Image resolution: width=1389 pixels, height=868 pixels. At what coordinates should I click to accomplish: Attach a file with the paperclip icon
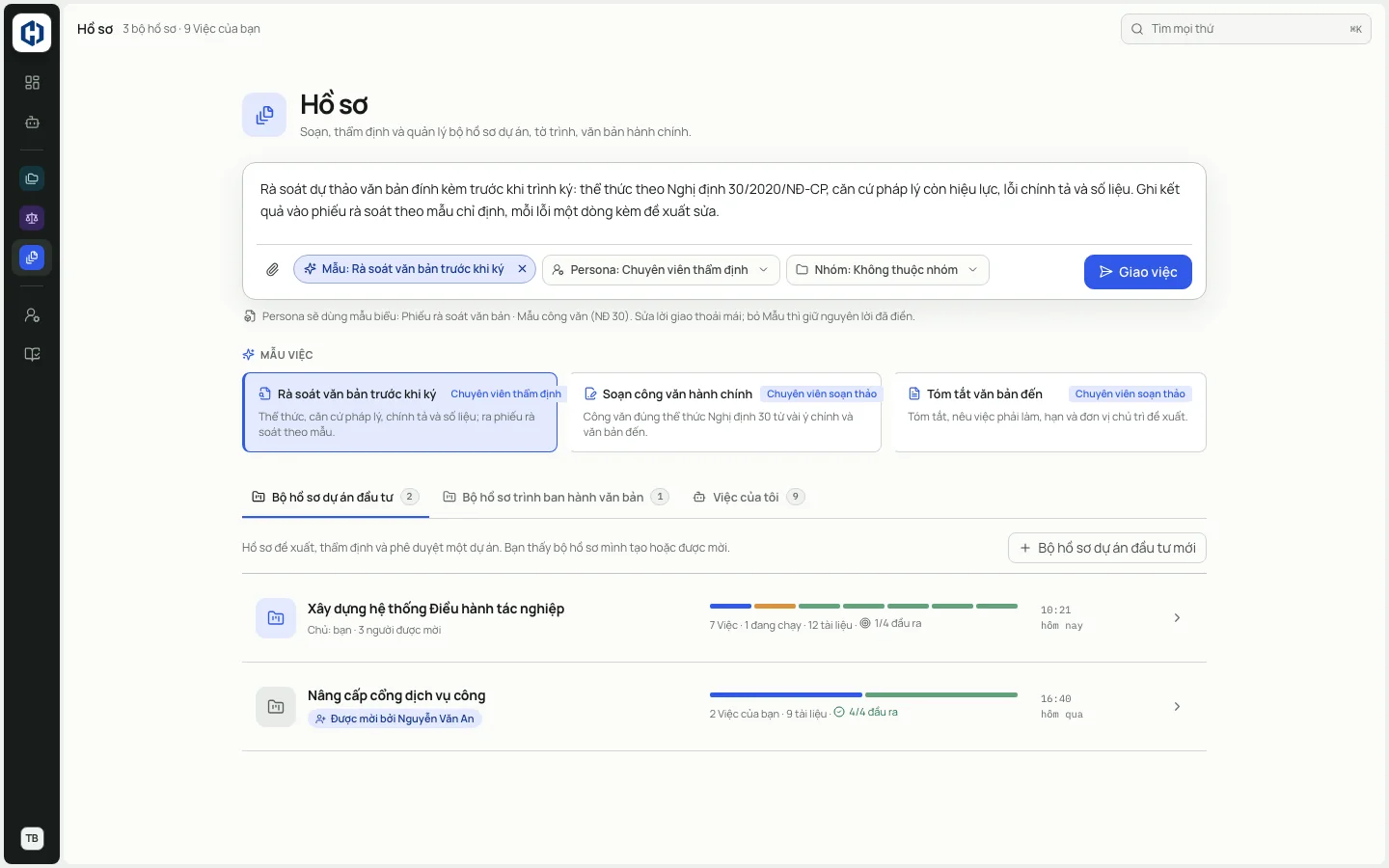273,270
